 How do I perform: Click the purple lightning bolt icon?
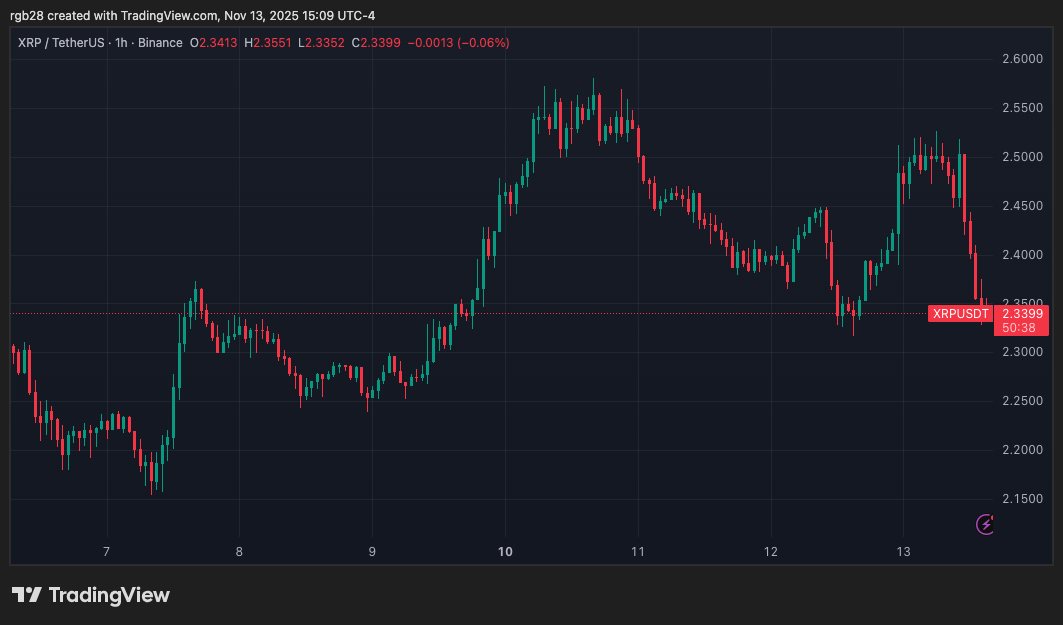coord(985,523)
